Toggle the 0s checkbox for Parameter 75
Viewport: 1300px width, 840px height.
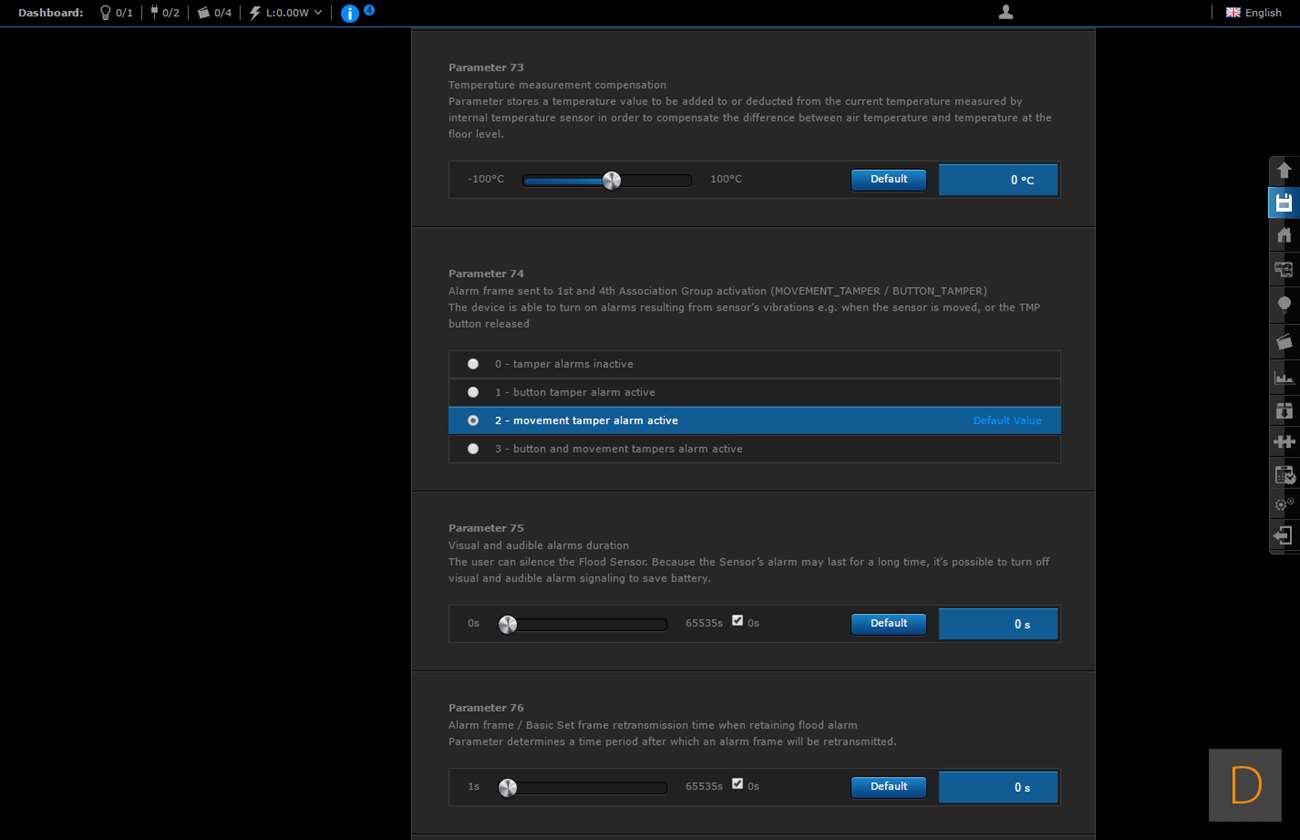pyautogui.click(x=737, y=621)
